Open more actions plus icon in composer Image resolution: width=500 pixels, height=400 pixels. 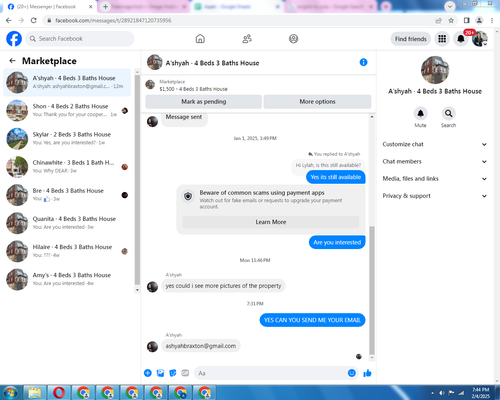point(148,373)
